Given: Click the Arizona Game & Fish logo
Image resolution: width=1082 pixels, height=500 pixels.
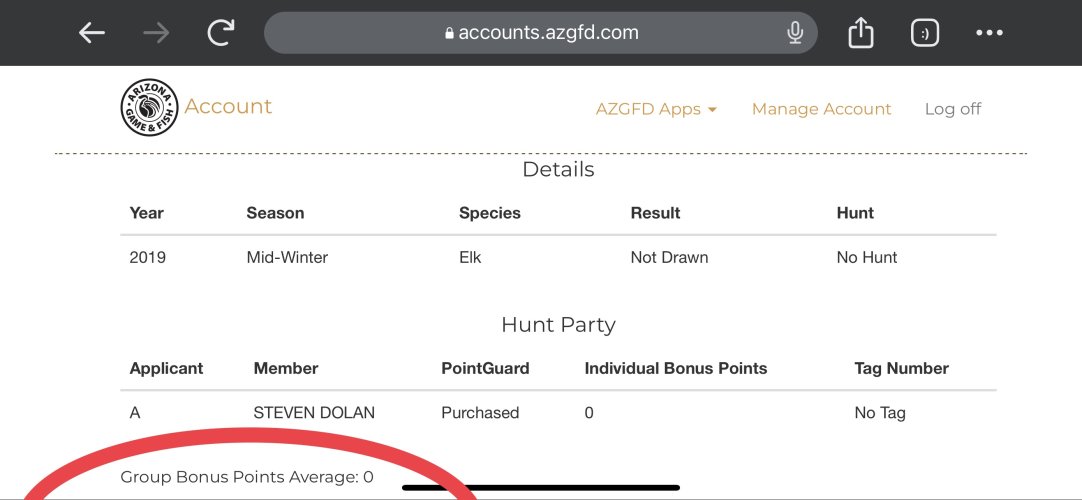Looking at the screenshot, I should pyautogui.click(x=149, y=107).
